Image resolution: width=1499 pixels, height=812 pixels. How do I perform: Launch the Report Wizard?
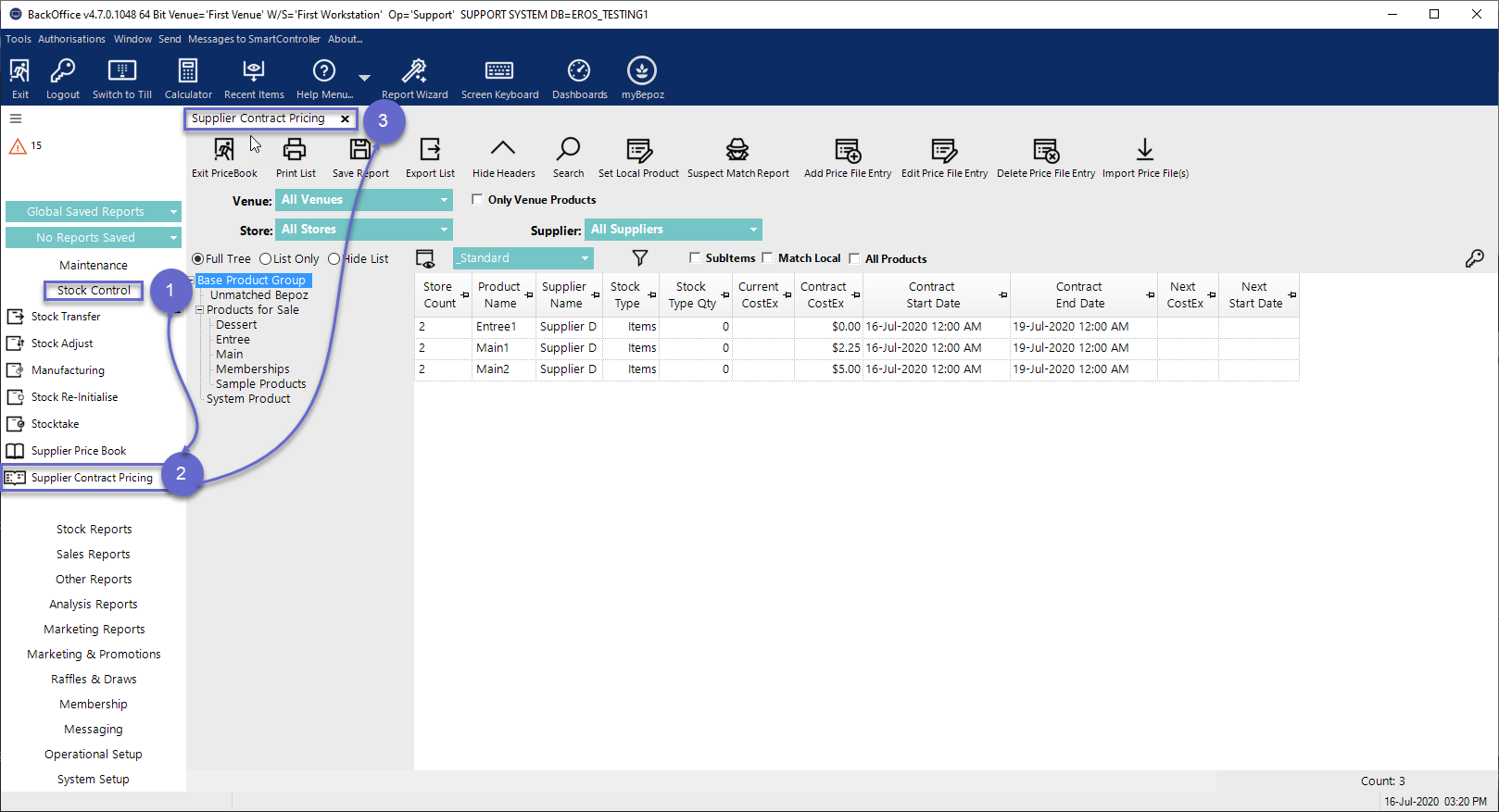coord(414,72)
